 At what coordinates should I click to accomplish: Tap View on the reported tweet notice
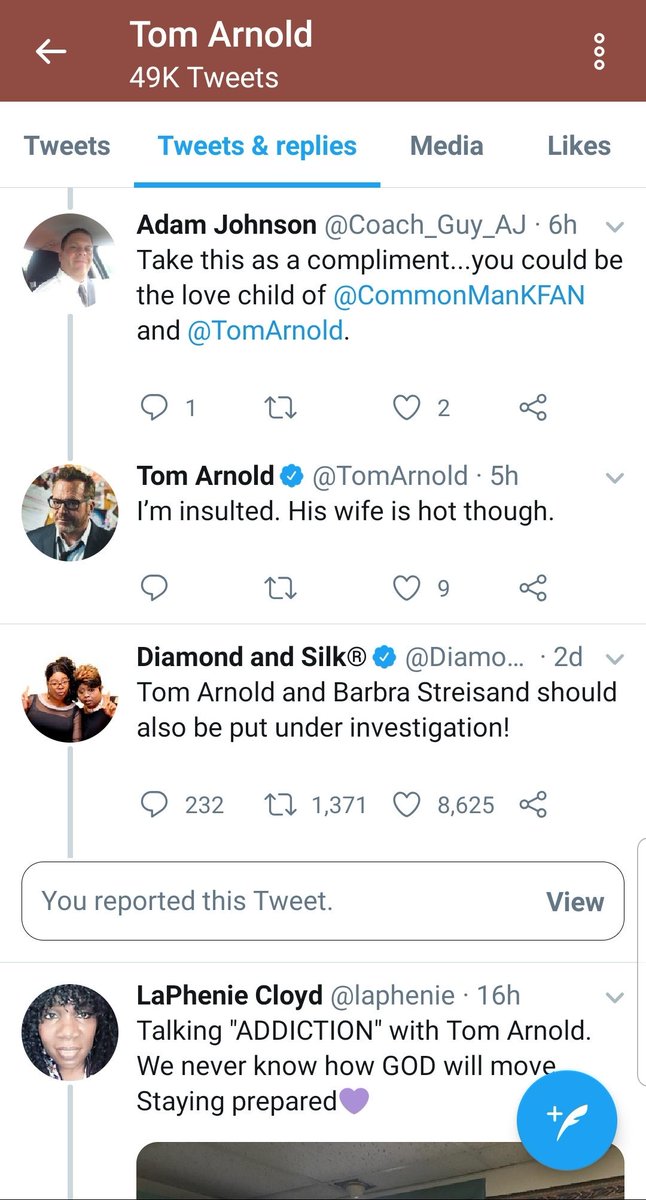(x=575, y=902)
